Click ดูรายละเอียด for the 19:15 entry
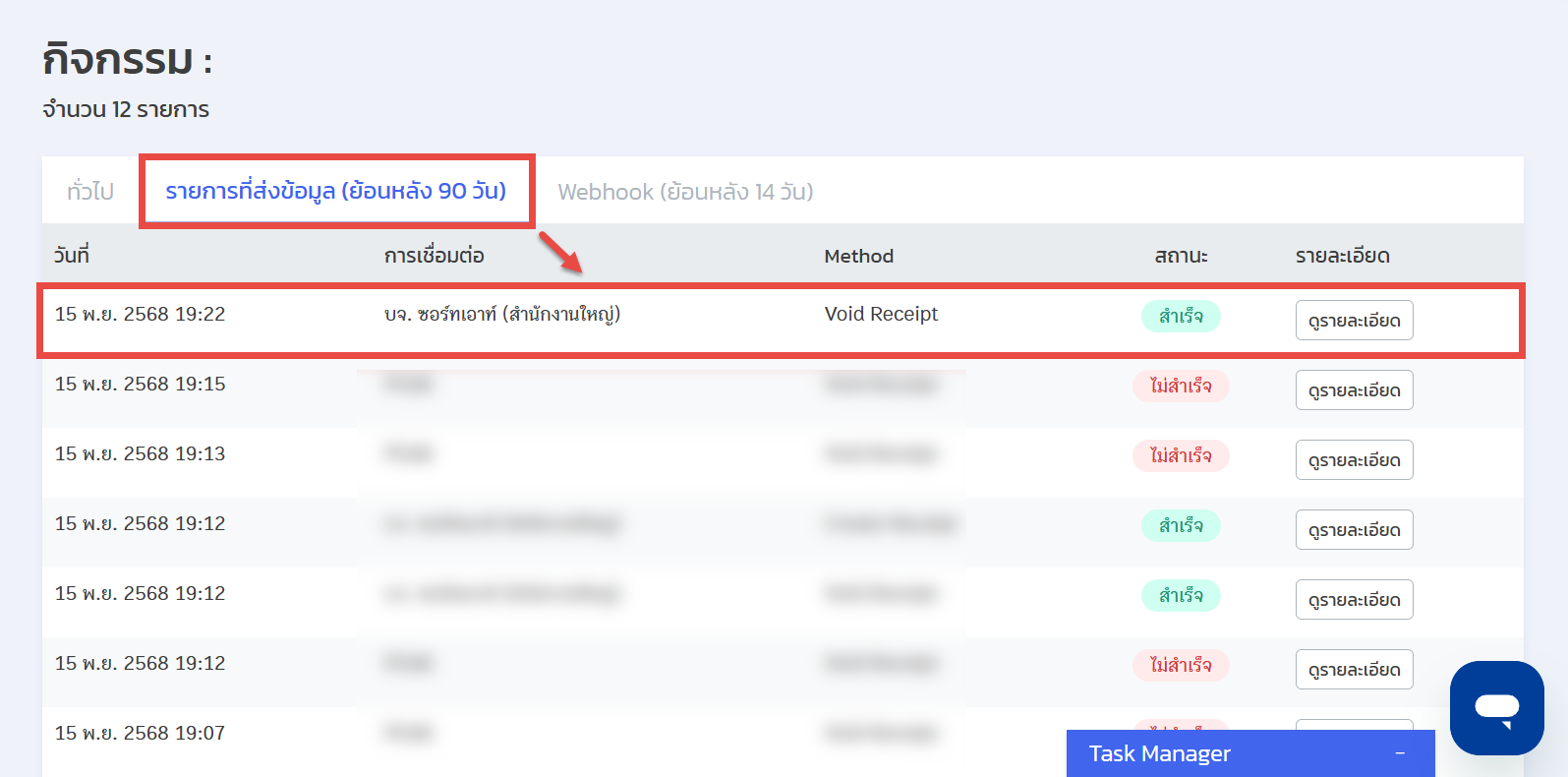The height and width of the screenshot is (777, 1568). point(1354,390)
